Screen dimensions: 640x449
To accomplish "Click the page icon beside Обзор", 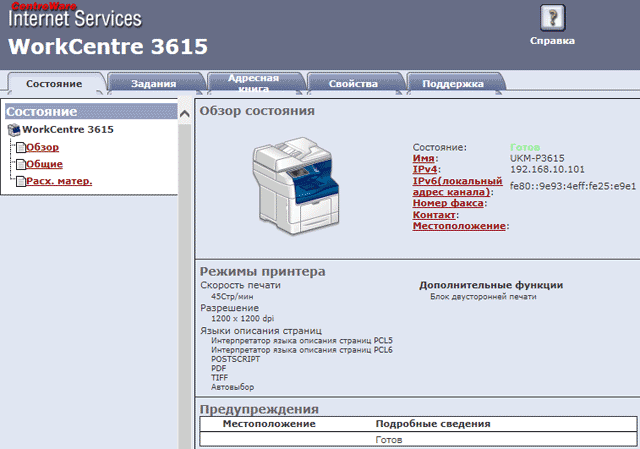I will coord(20,147).
